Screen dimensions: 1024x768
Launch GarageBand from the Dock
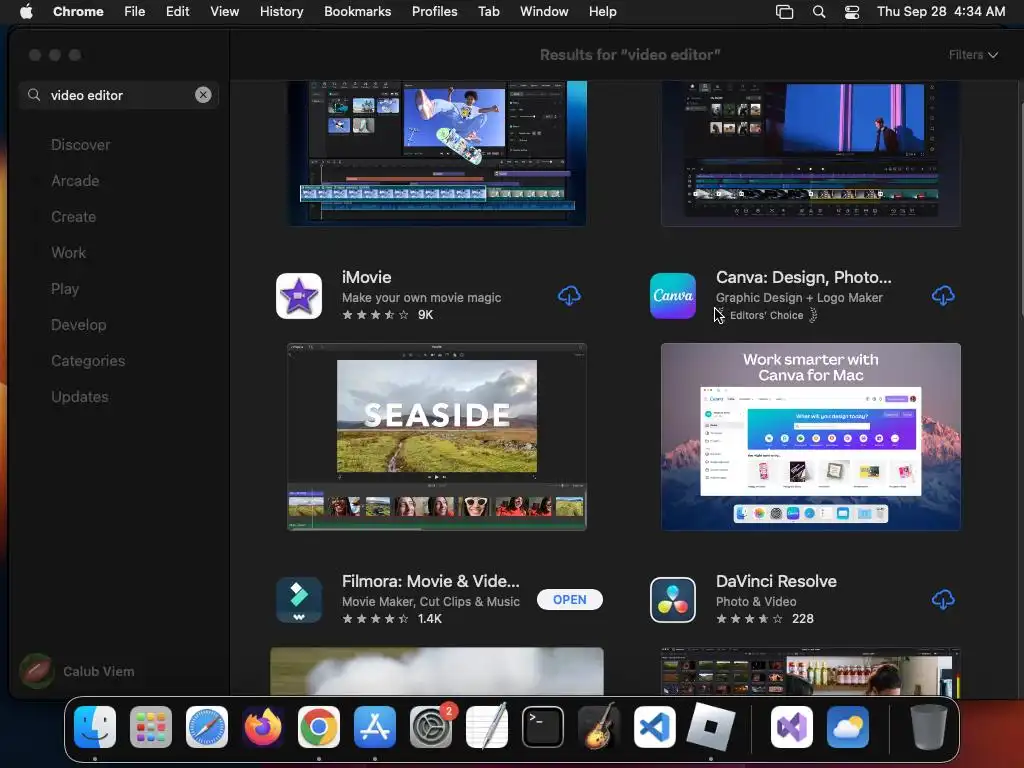coord(599,727)
